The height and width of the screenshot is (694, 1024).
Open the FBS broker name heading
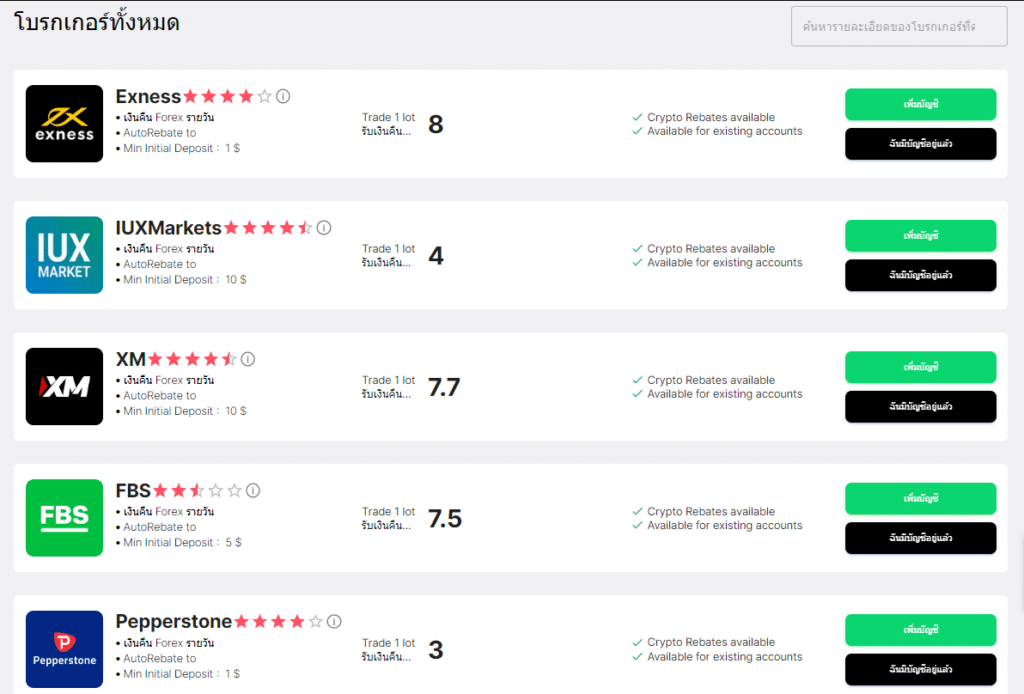[133, 490]
